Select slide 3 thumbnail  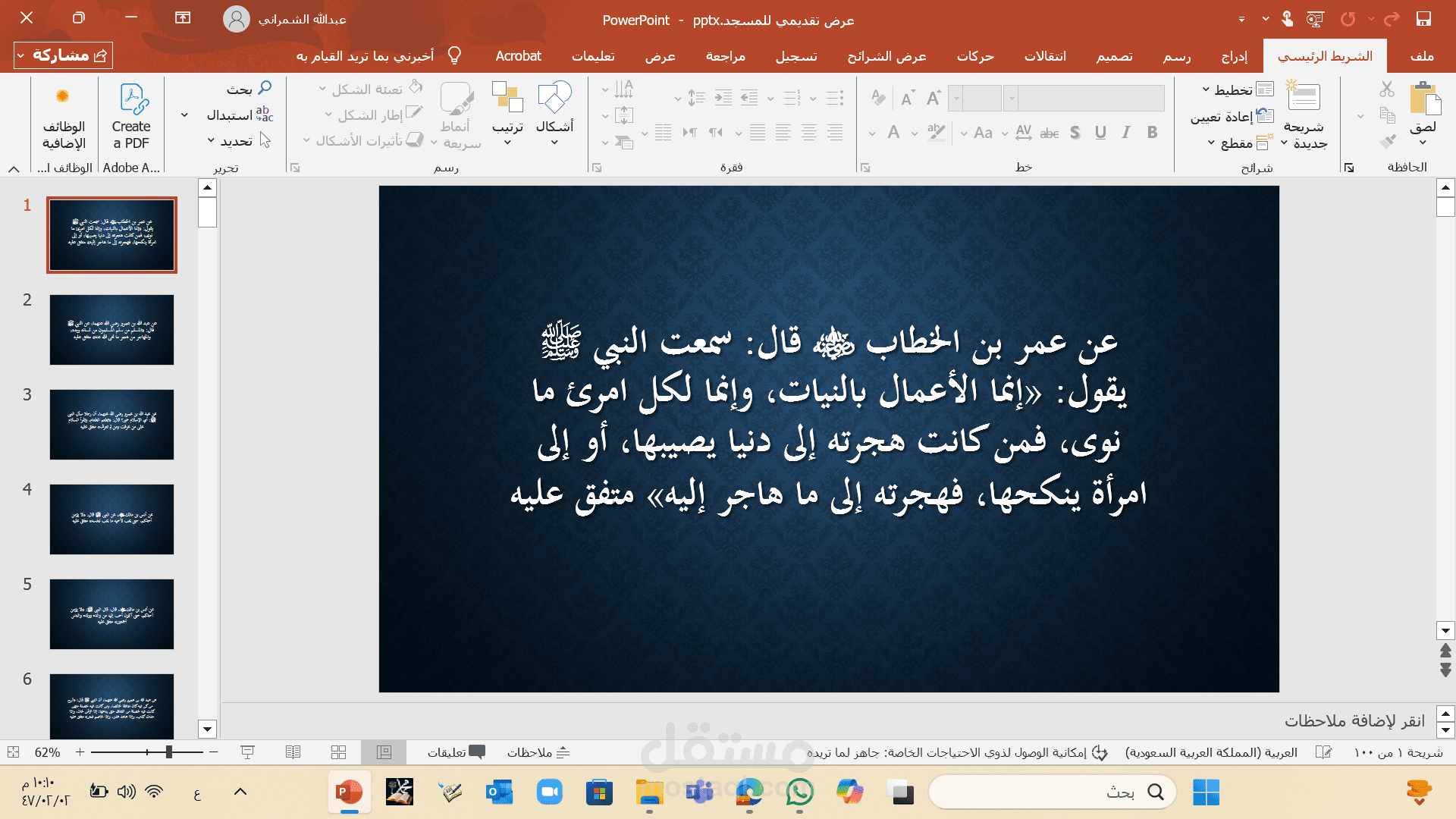(111, 424)
